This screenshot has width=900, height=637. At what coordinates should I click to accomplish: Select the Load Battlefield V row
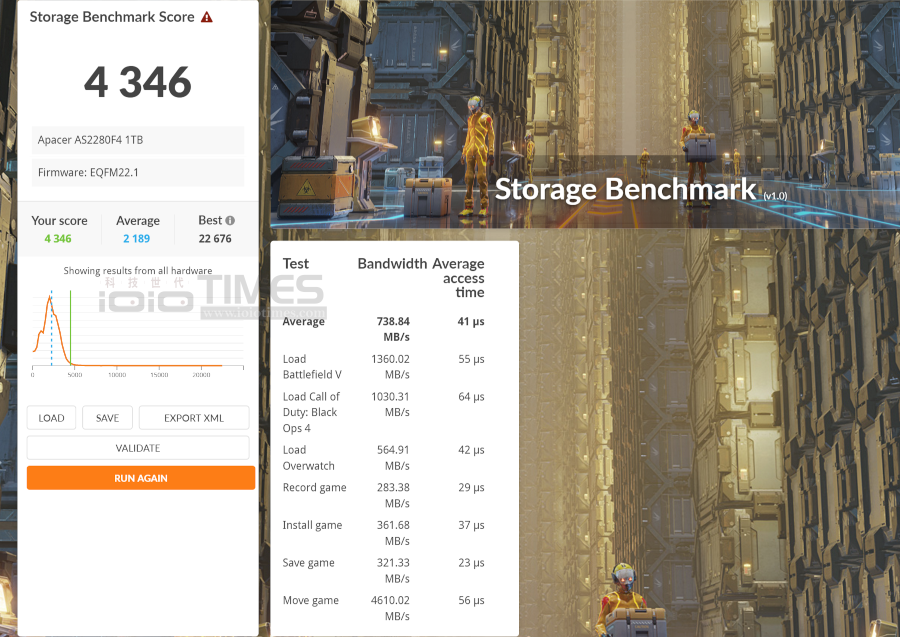pos(383,367)
